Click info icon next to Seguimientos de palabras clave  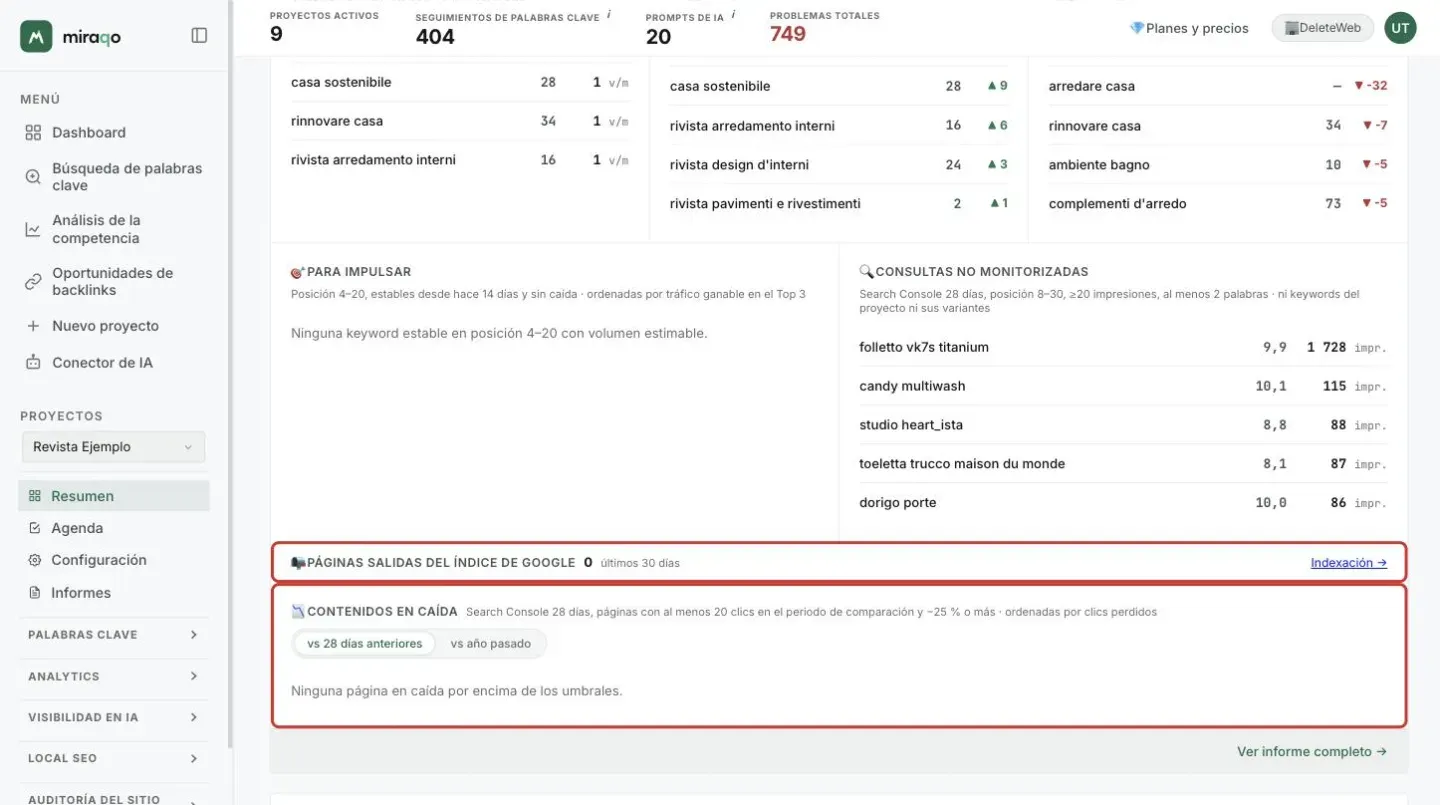tap(609, 15)
